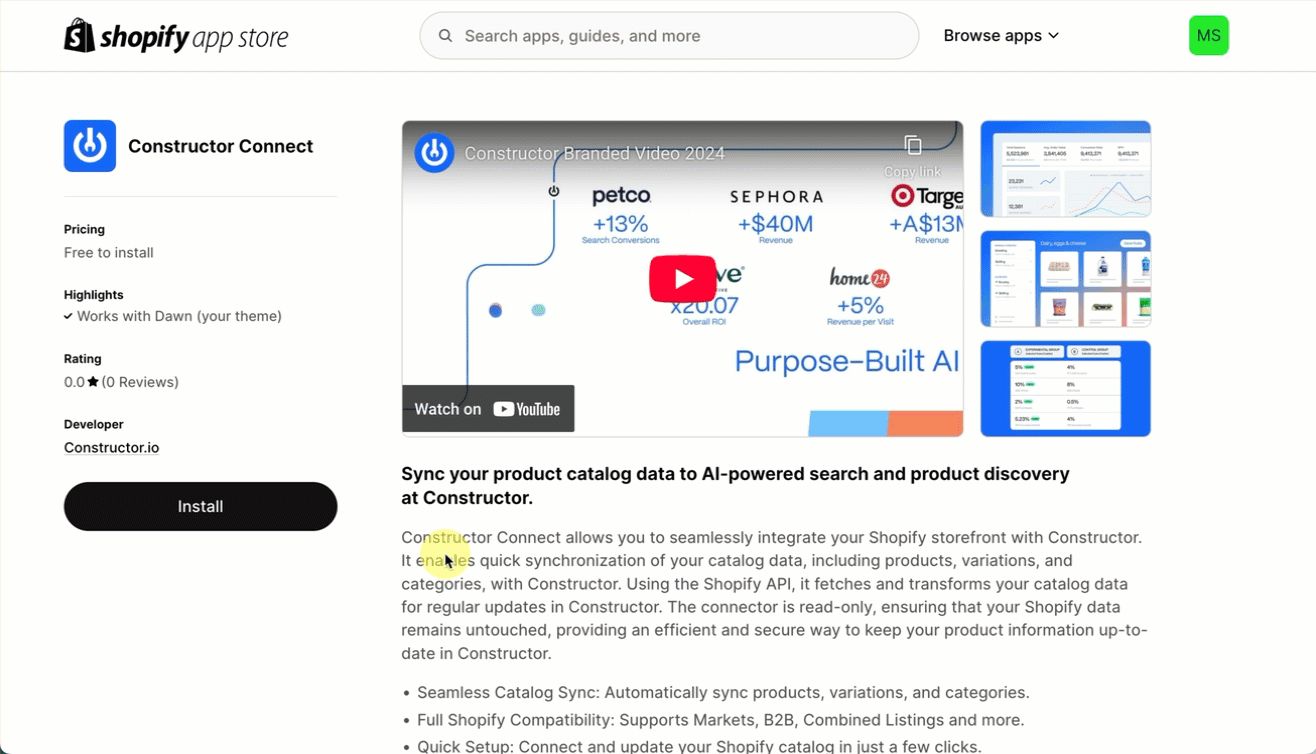This screenshot has height=754, width=1316.
Task: Click the Copy link icon on video
Action: coord(912,146)
